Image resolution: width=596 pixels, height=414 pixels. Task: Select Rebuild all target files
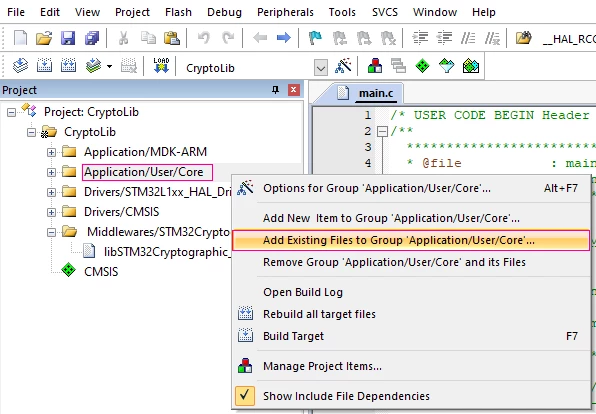[x=319, y=314]
